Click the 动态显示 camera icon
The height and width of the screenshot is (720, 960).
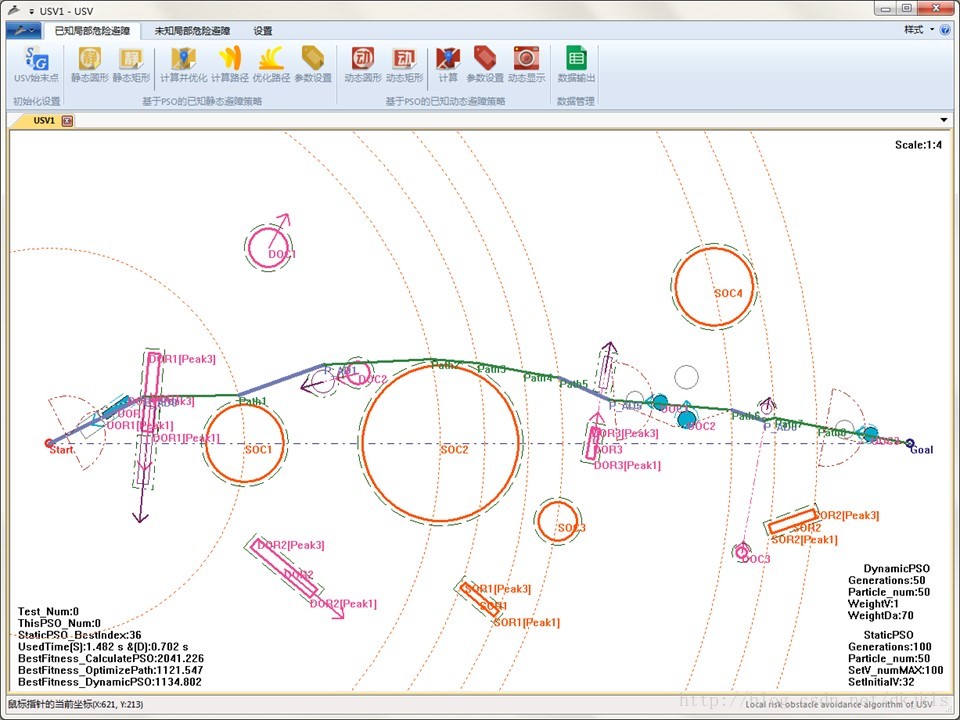coord(527,64)
